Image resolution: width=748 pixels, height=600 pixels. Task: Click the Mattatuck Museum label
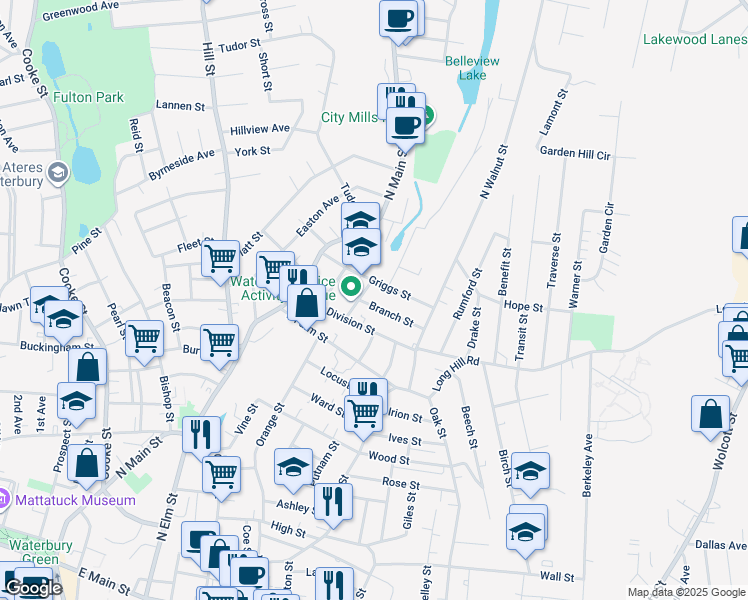(75, 500)
